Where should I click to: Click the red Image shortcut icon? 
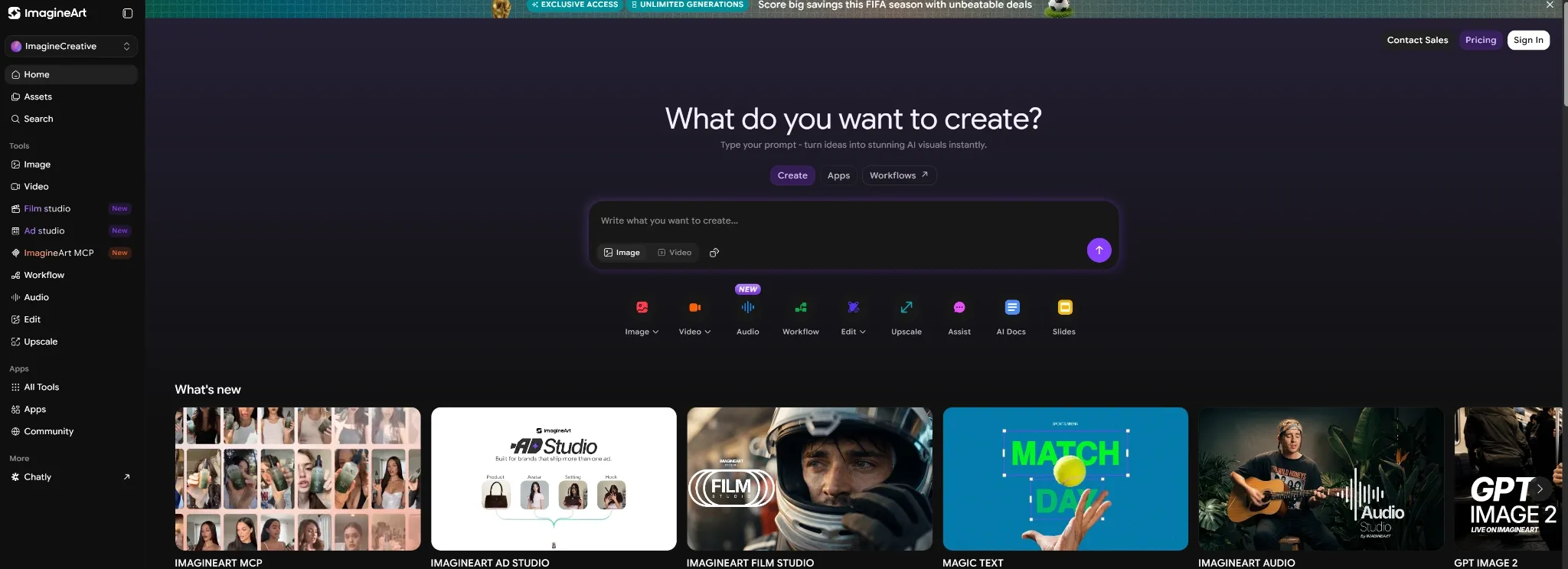(642, 307)
